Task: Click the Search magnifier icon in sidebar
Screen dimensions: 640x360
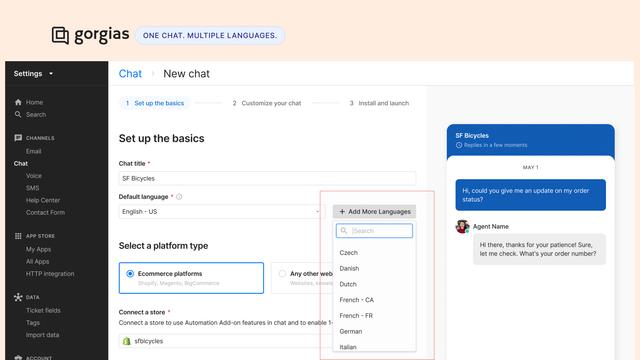Action: [x=18, y=114]
